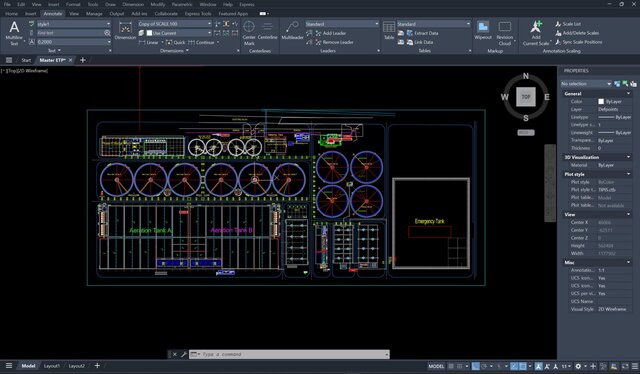Collapse the General section in Properties
The height and width of the screenshot is (374, 640).
[x=628, y=94]
